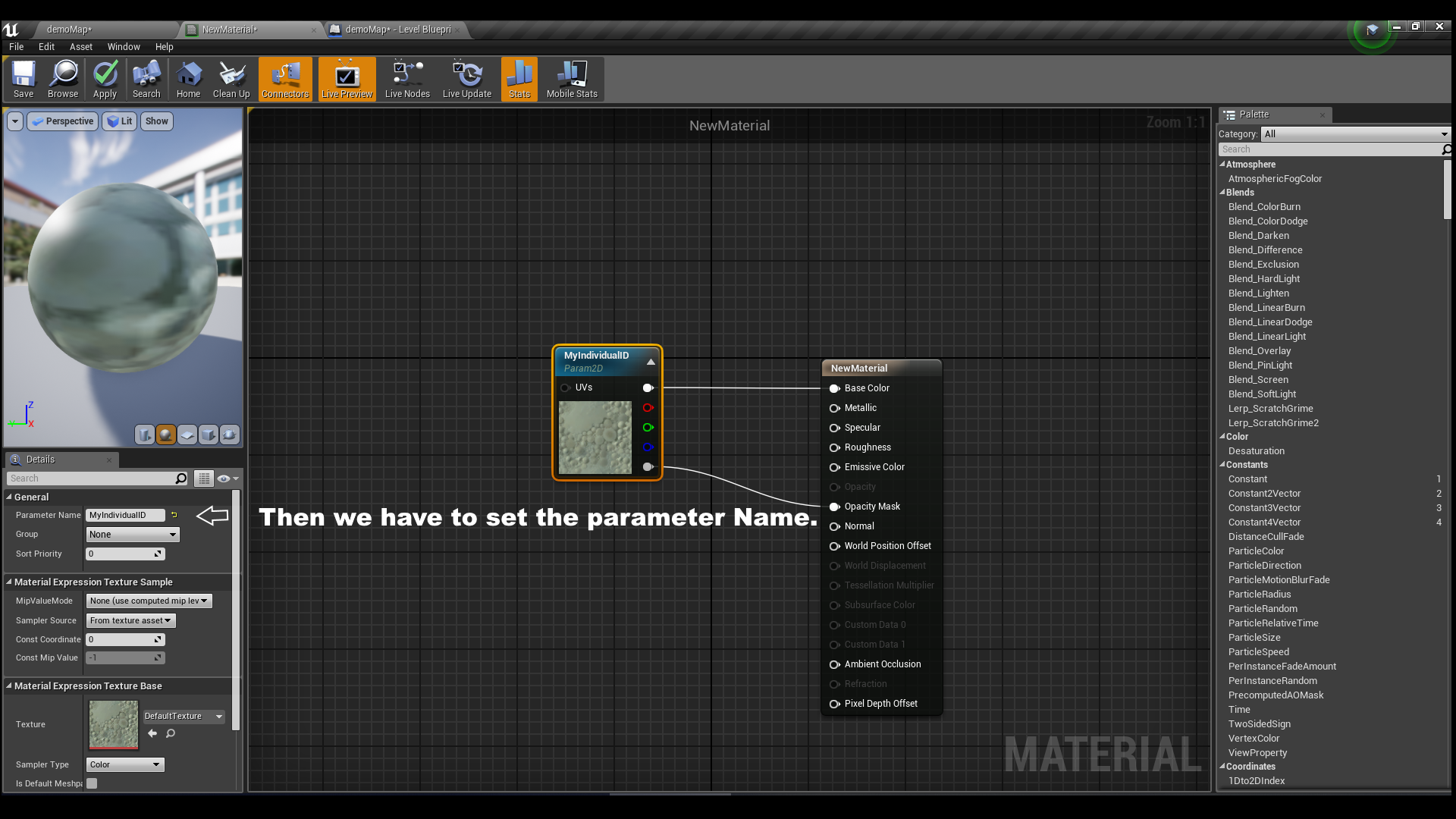Screen dimensions: 1456x819
Task: Toggle Live Preview in the toolbar
Action: (347, 79)
